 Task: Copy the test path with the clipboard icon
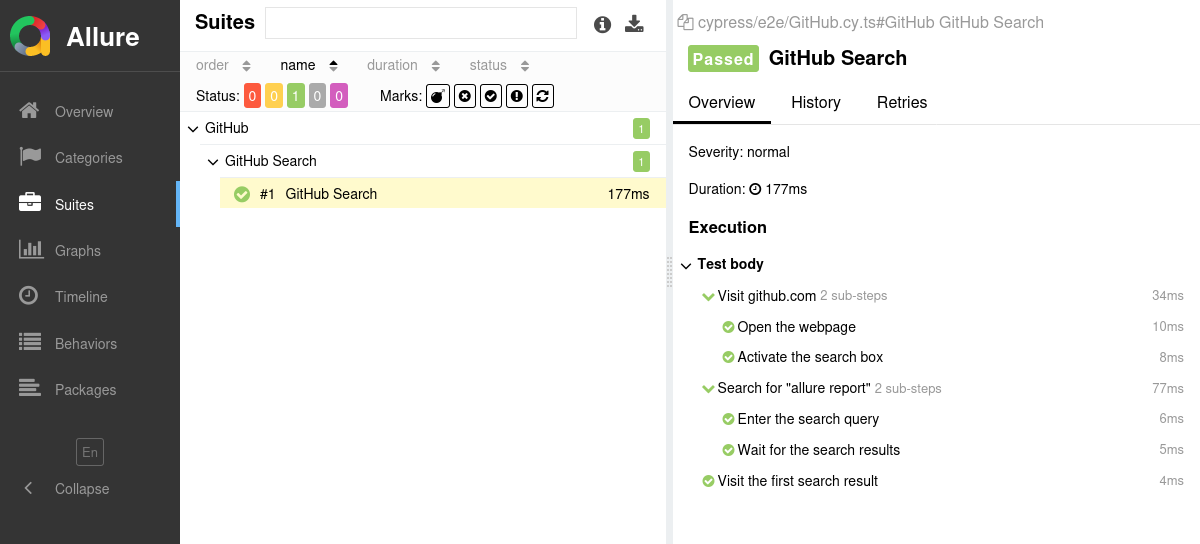coord(685,22)
